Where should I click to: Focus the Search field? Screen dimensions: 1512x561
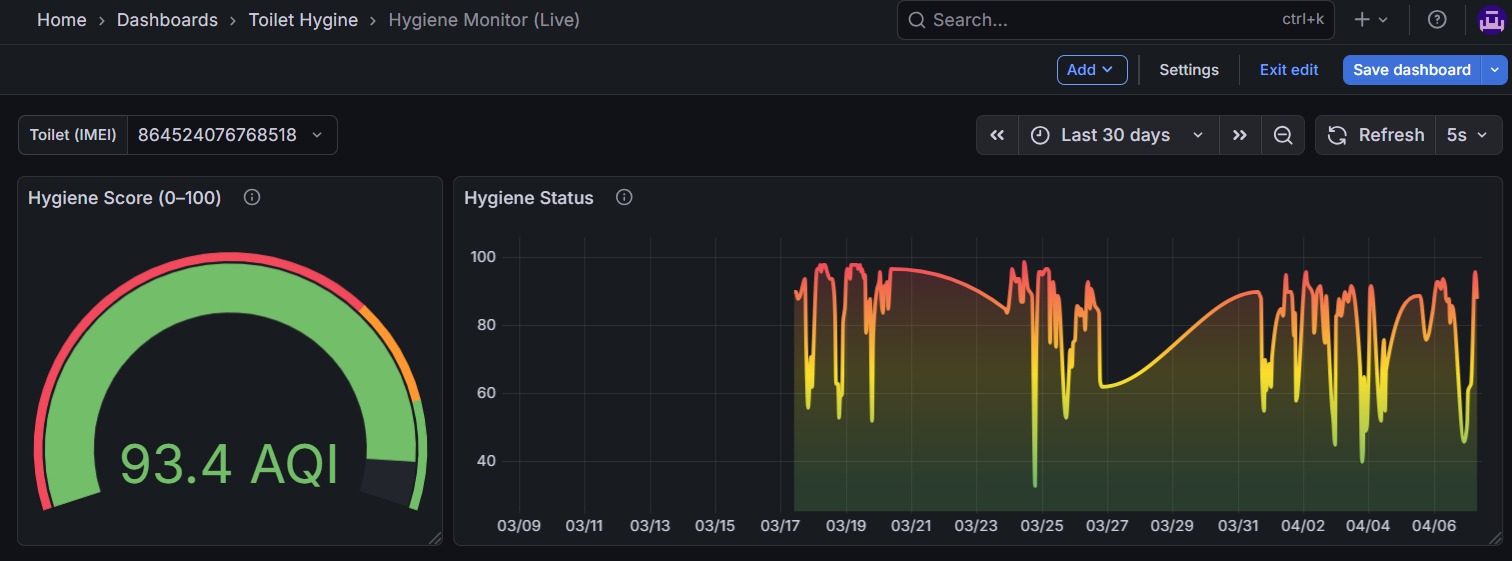(1115, 20)
